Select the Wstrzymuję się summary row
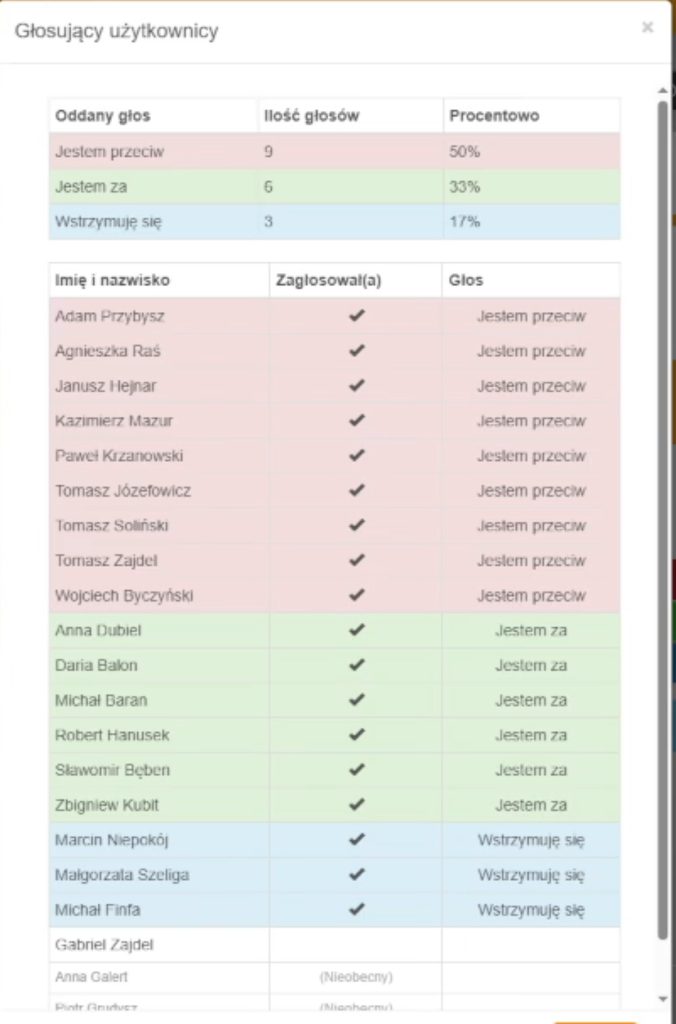 (x=334, y=221)
